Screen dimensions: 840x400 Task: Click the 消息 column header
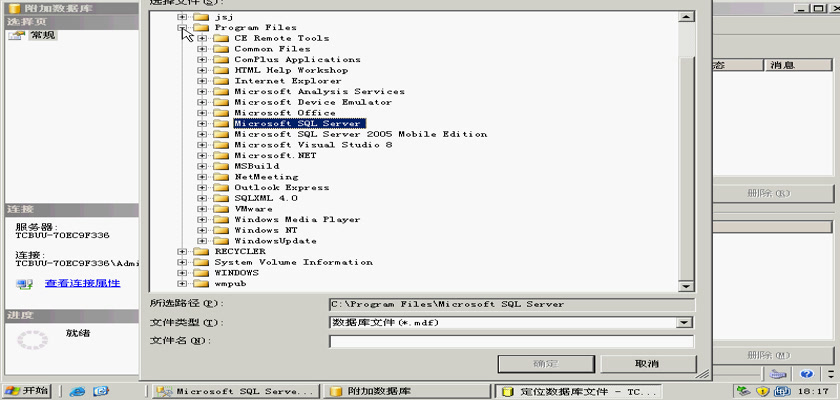click(x=797, y=65)
